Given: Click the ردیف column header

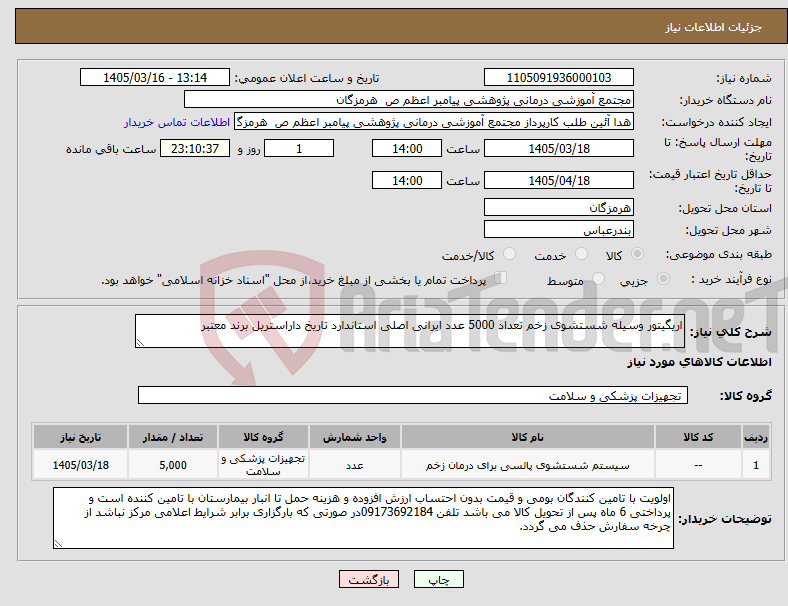Looking at the screenshot, I should 755,437.
